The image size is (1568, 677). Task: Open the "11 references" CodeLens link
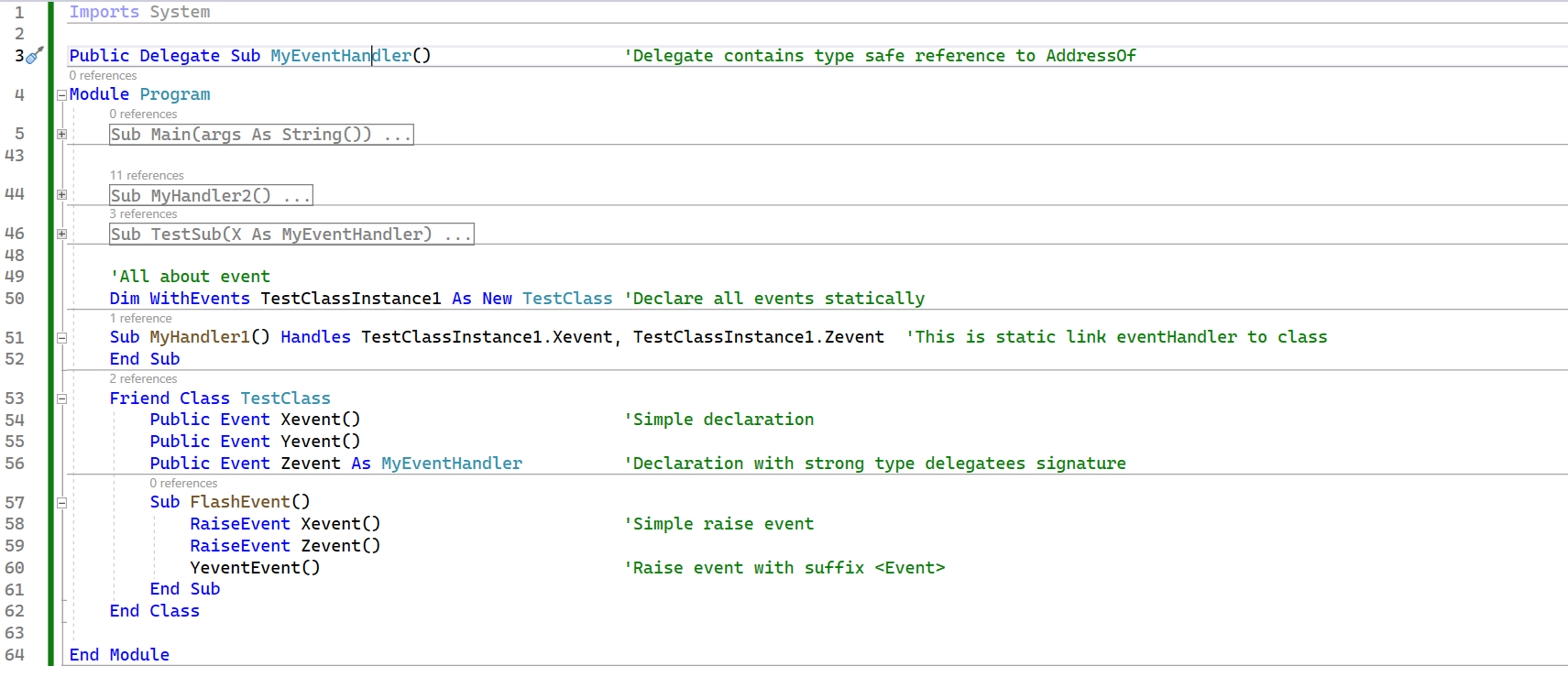147,176
